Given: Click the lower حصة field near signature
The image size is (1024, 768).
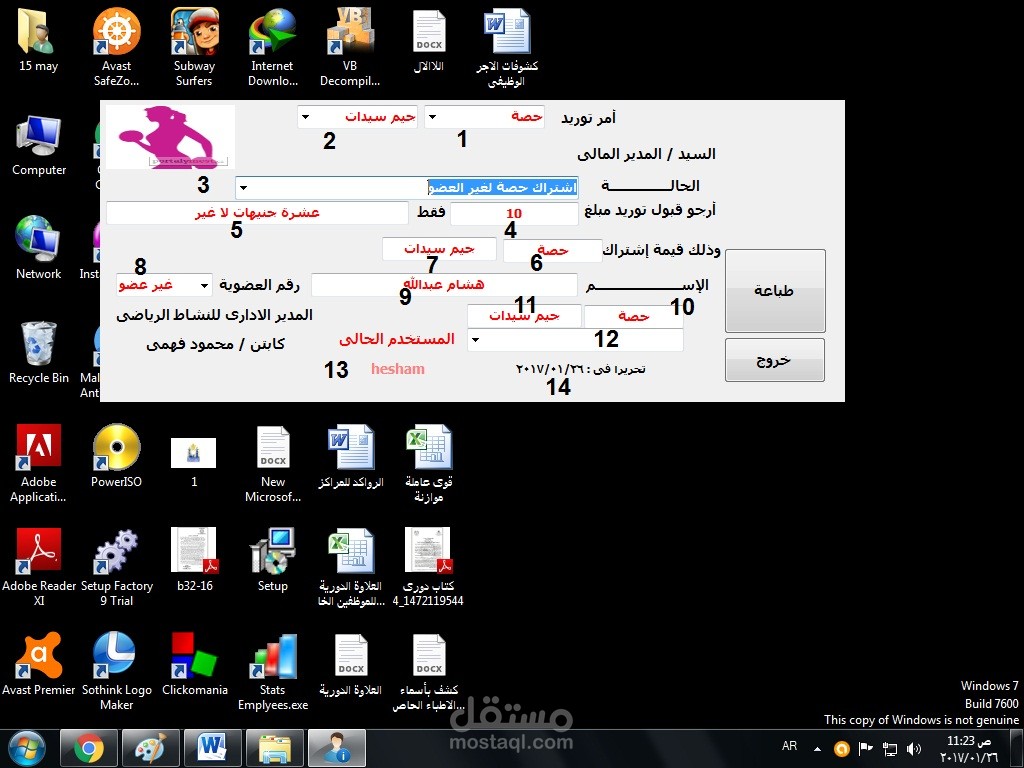Looking at the screenshot, I should pyautogui.click(x=633, y=316).
